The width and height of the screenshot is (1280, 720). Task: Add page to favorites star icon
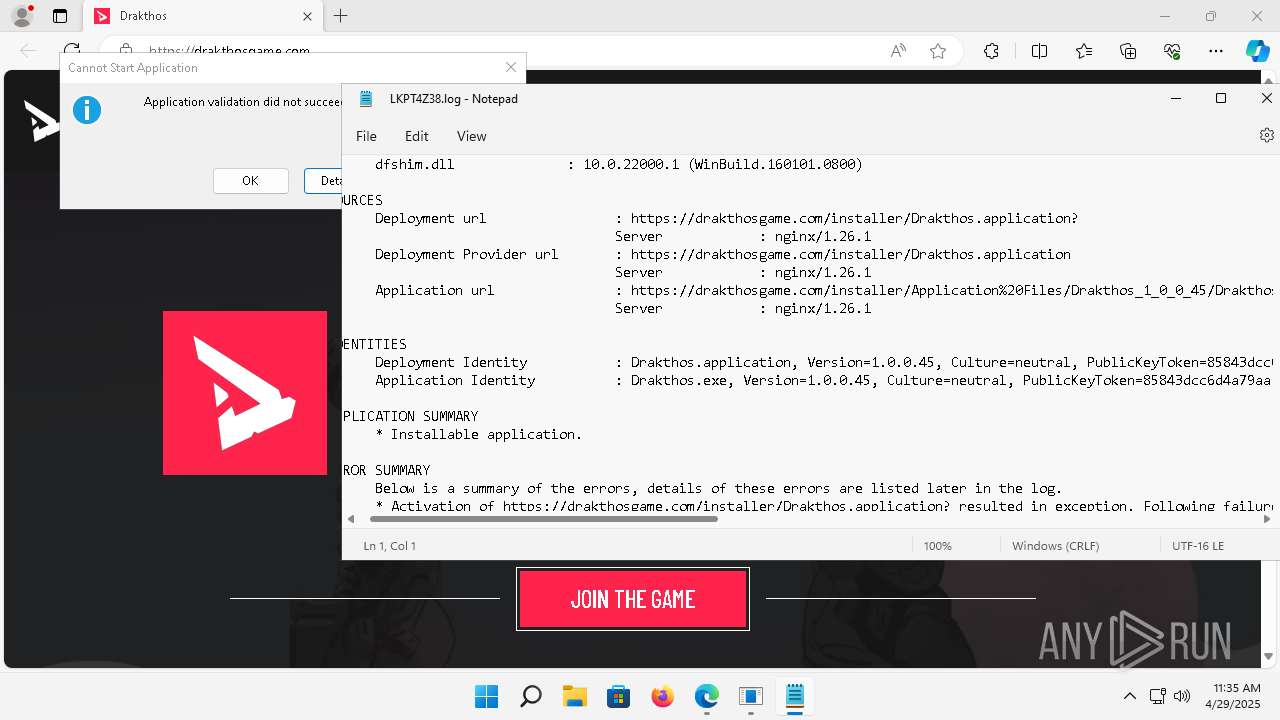point(938,51)
